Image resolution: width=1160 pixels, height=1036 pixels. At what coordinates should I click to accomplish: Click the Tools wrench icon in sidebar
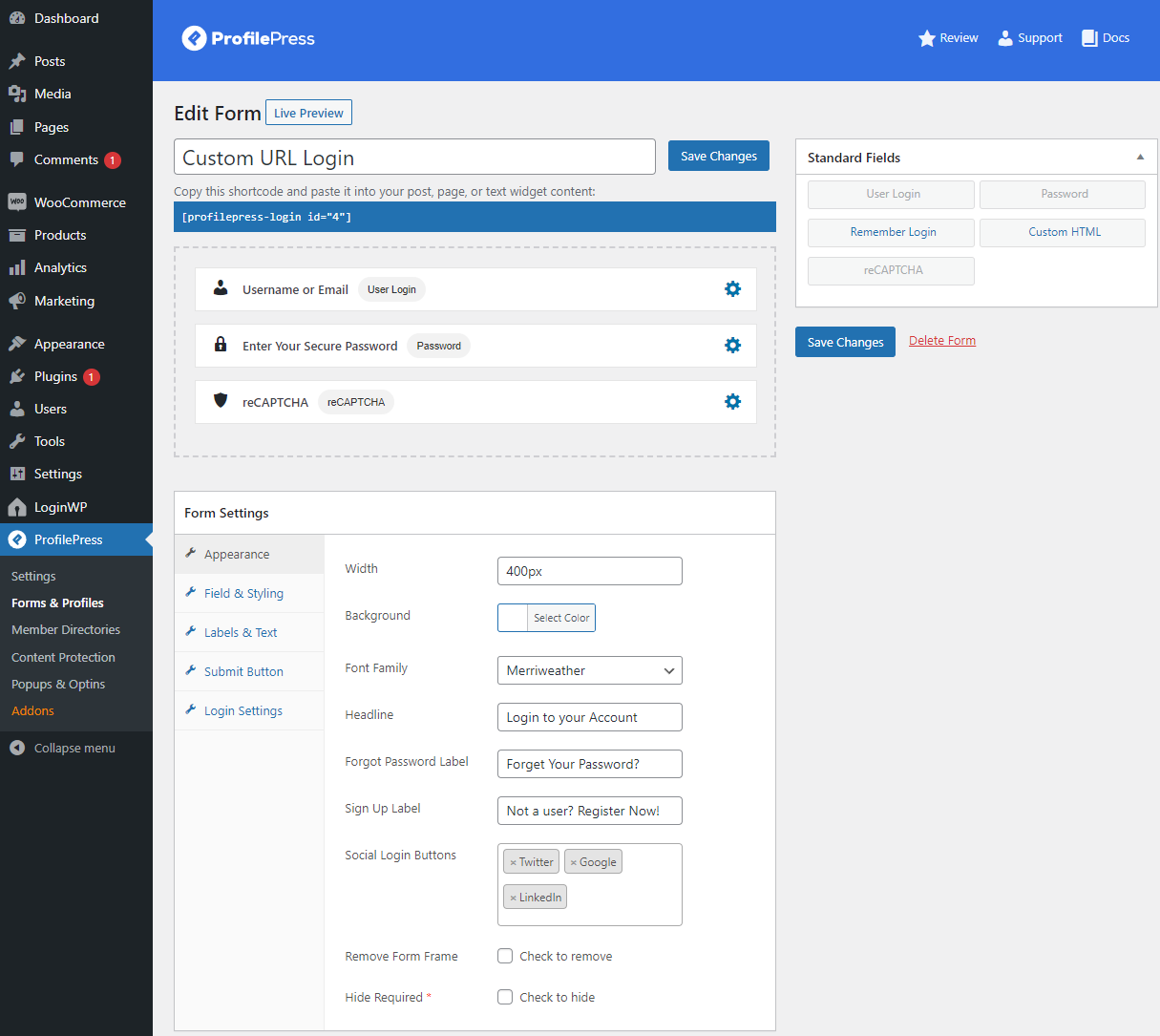point(17,441)
